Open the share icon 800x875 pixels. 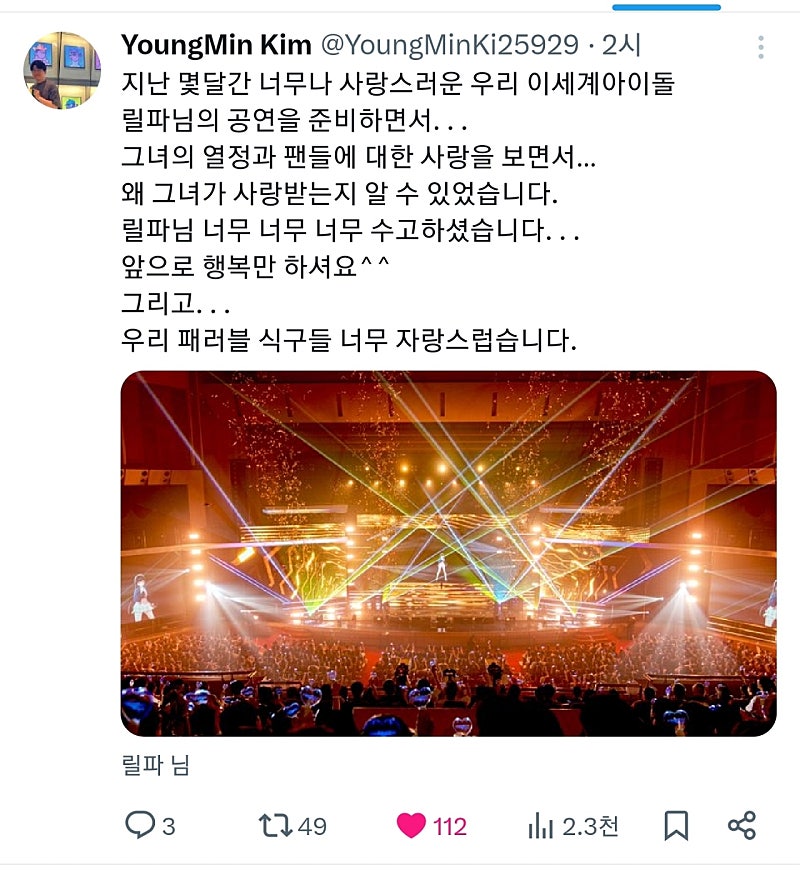(x=742, y=825)
